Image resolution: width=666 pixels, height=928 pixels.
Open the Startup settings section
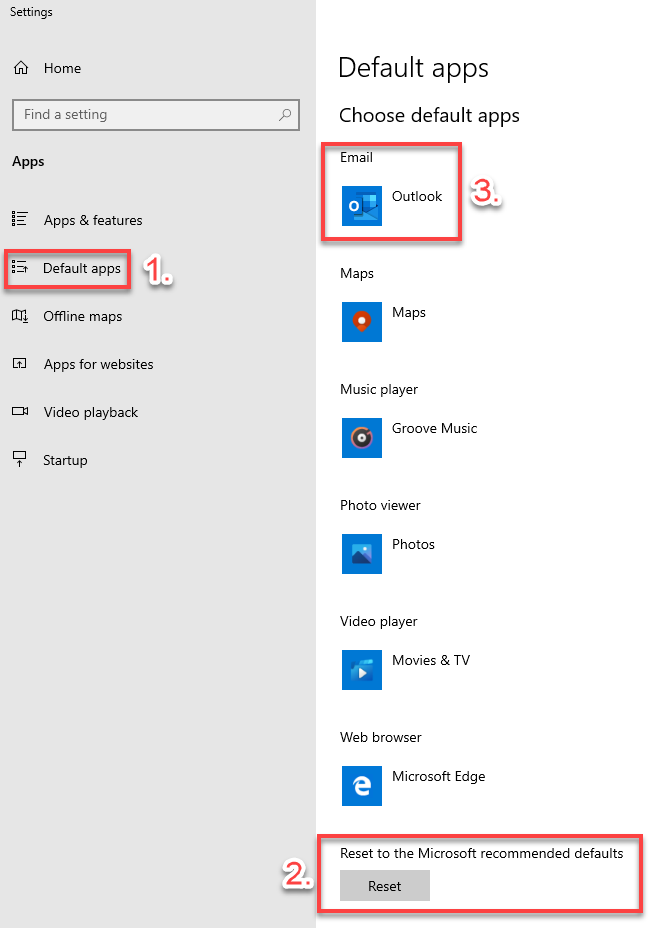[65, 460]
